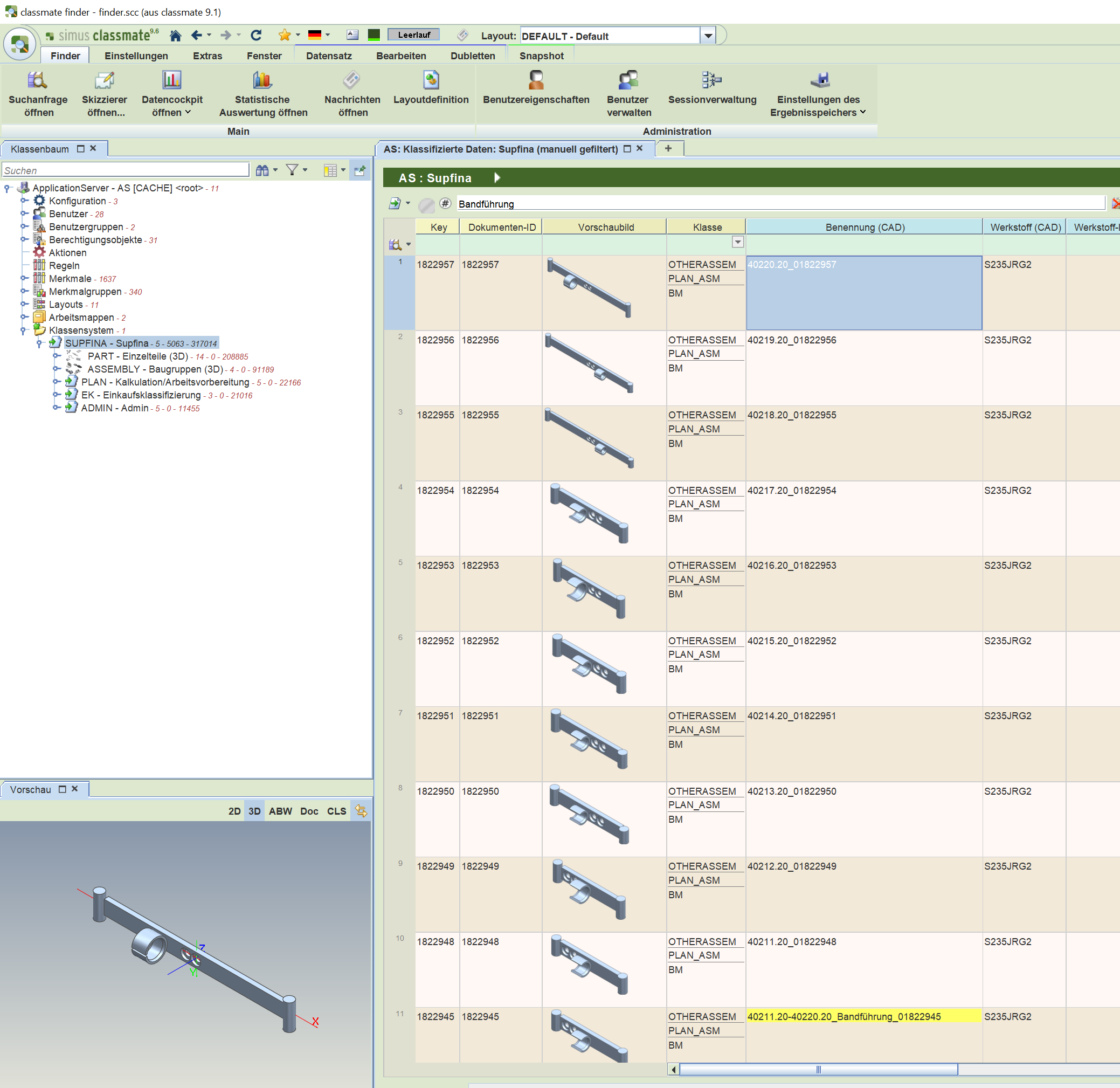Viewport: 1120px width, 1088px height.
Task: Click the card view icon beside flag
Action: click(352, 35)
